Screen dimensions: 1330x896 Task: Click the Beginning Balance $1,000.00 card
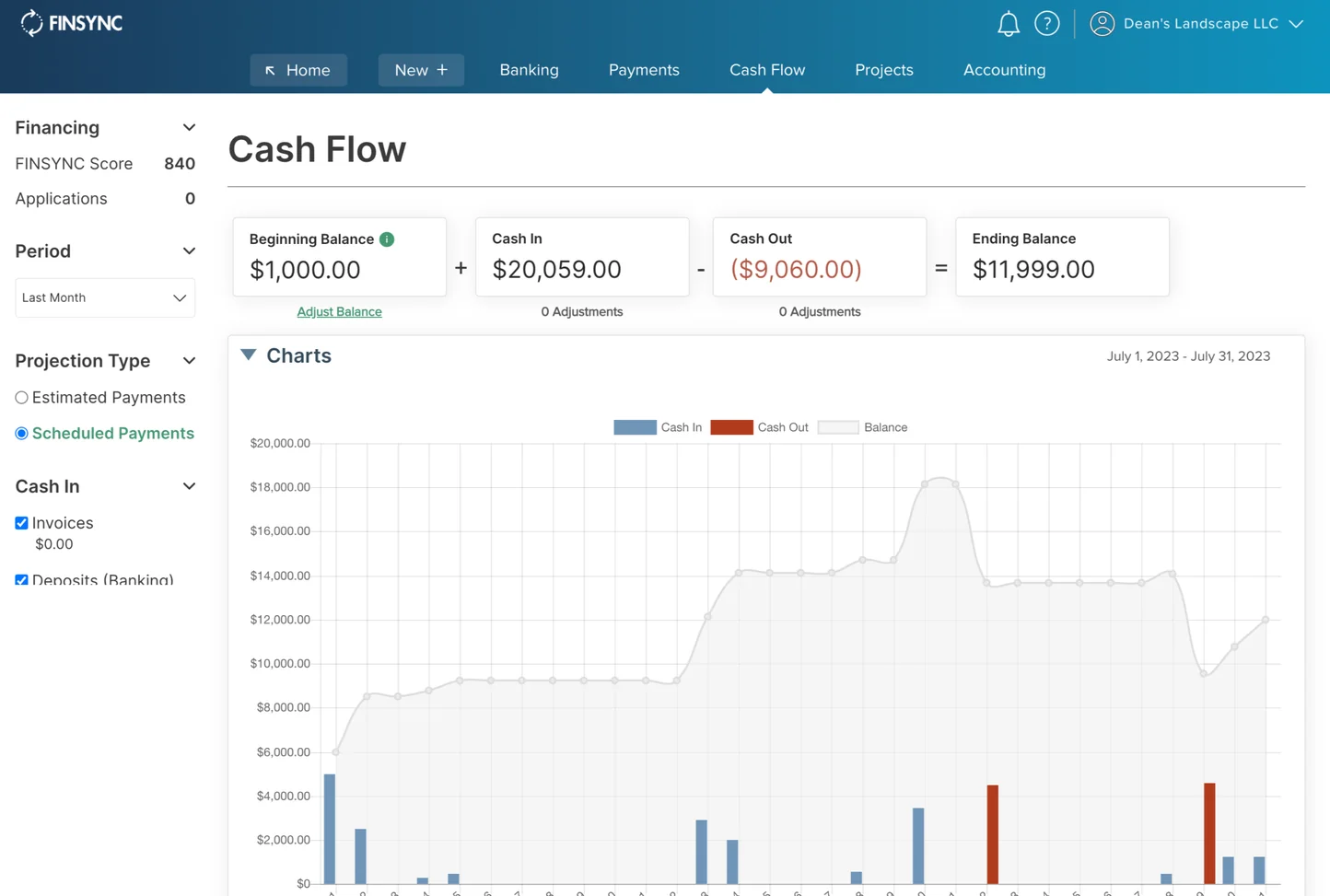(x=340, y=257)
